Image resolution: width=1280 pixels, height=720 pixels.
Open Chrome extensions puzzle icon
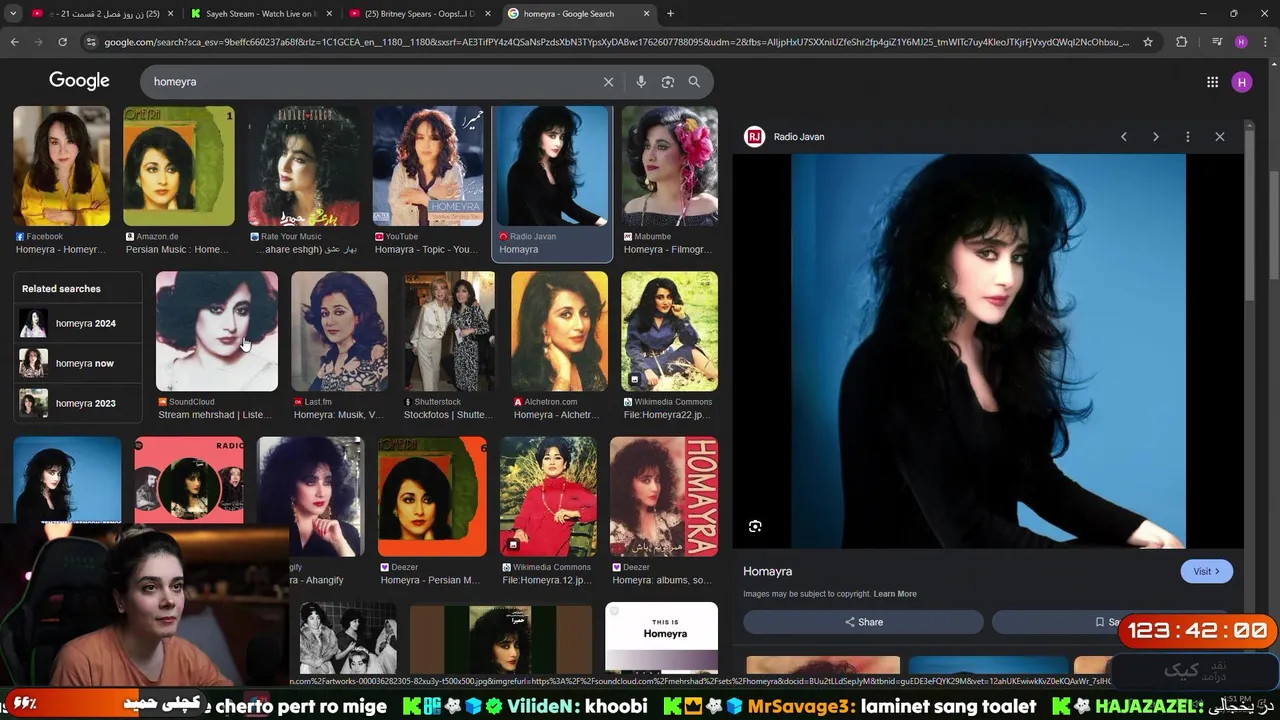tap(1182, 42)
